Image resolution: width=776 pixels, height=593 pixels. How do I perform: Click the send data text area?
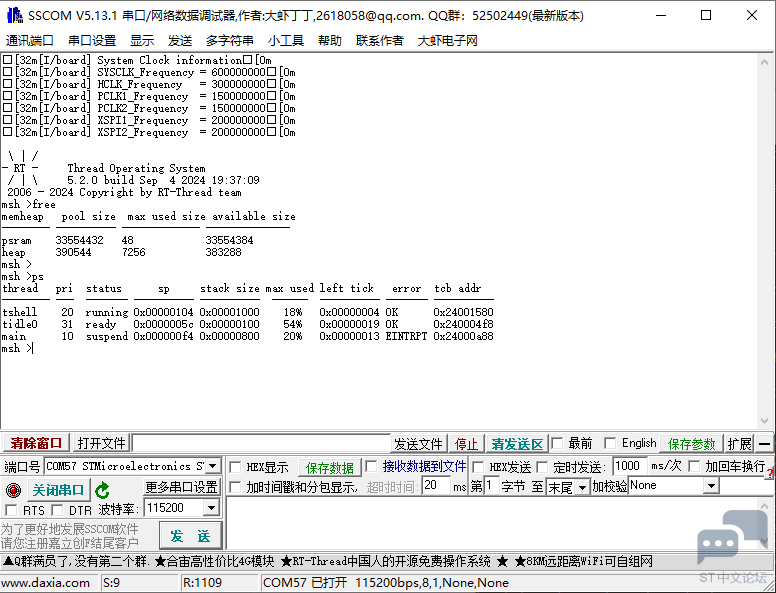[492, 524]
